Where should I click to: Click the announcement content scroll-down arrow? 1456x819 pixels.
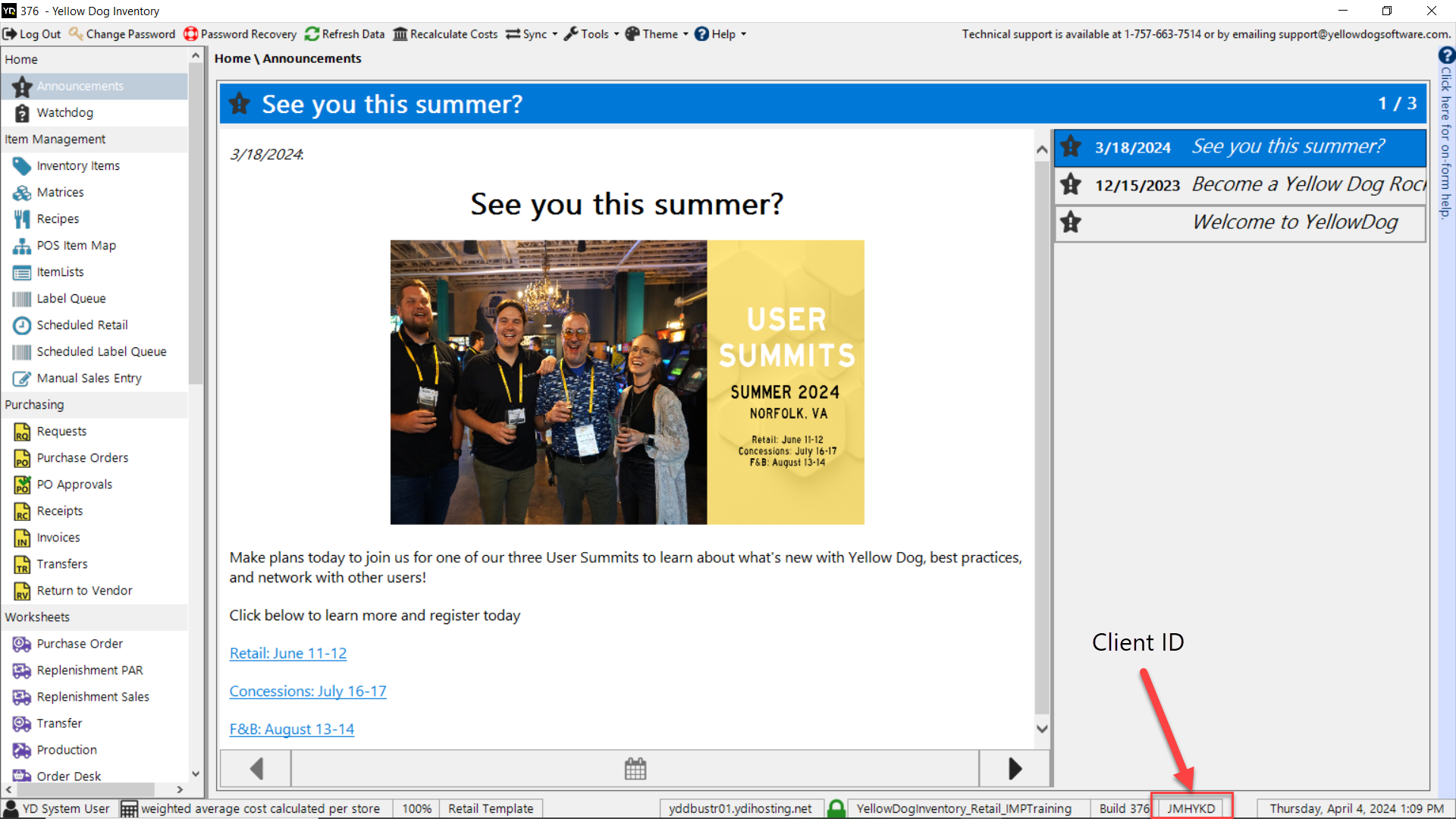(x=1042, y=729)
